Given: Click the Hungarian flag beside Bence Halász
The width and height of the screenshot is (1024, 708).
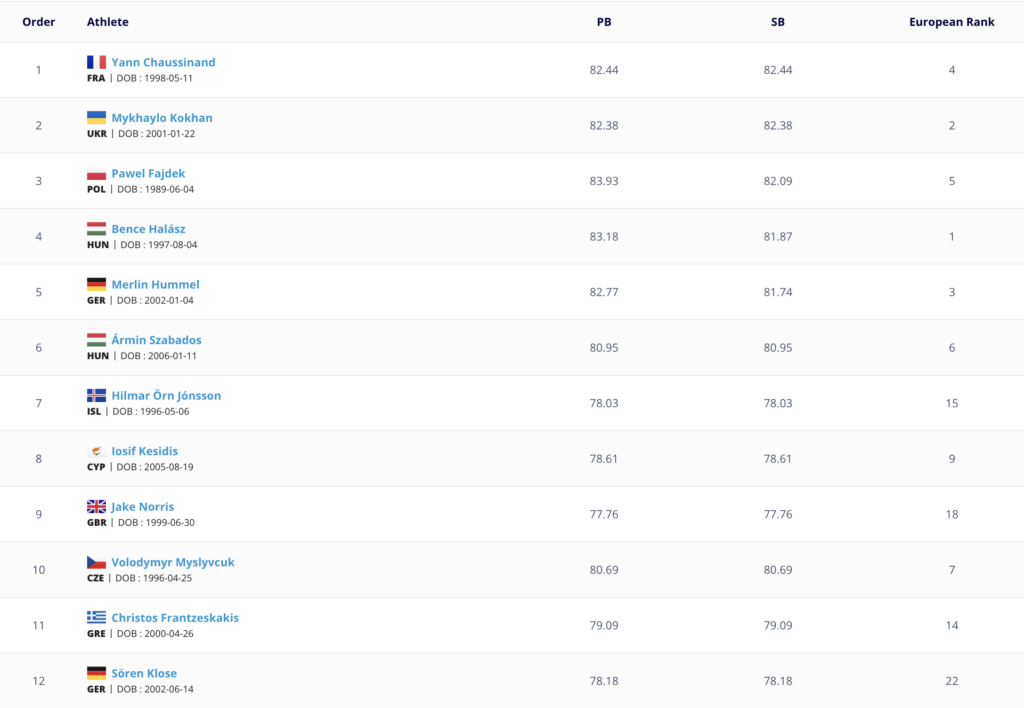Looking at the screenshot, I should click(x=96, y=229).
